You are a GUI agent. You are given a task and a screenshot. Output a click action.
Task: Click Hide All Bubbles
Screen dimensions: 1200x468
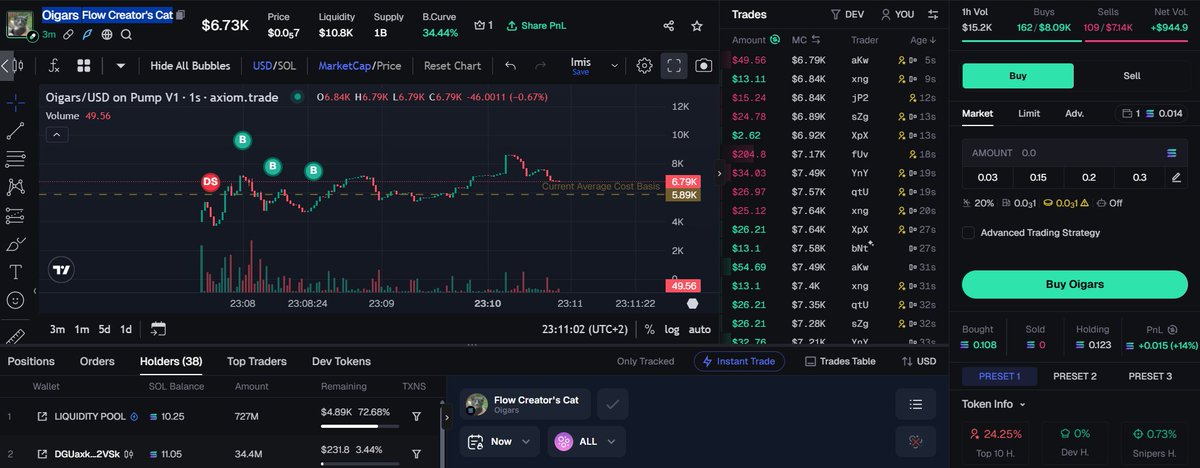[x=190, y=66]
